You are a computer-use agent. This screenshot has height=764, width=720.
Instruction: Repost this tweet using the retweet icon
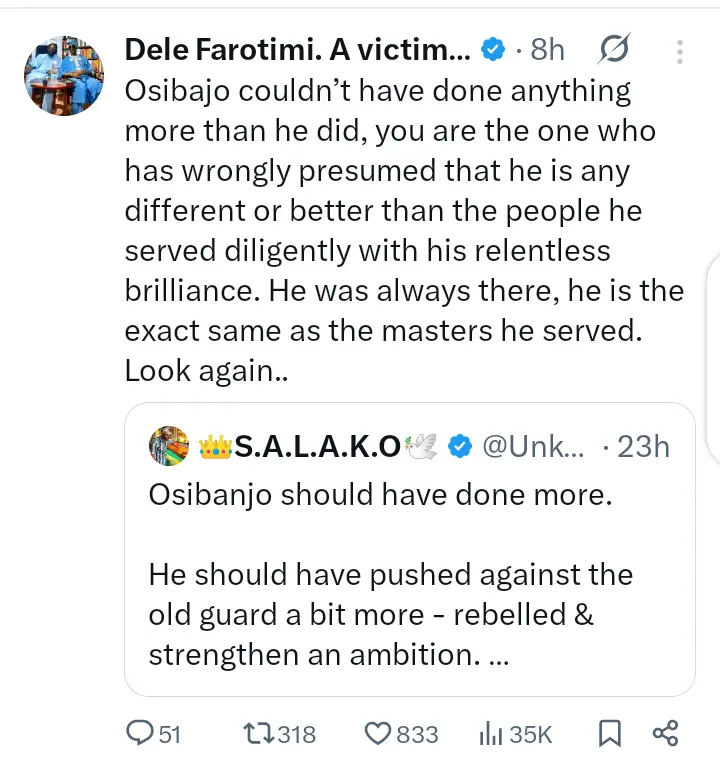click(x=257, y=734)
